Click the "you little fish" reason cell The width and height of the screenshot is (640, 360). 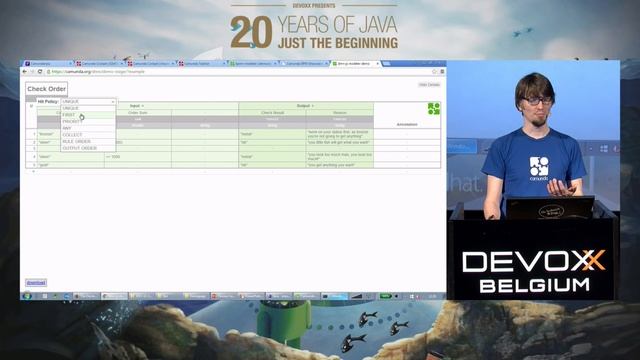pos(340,142)
